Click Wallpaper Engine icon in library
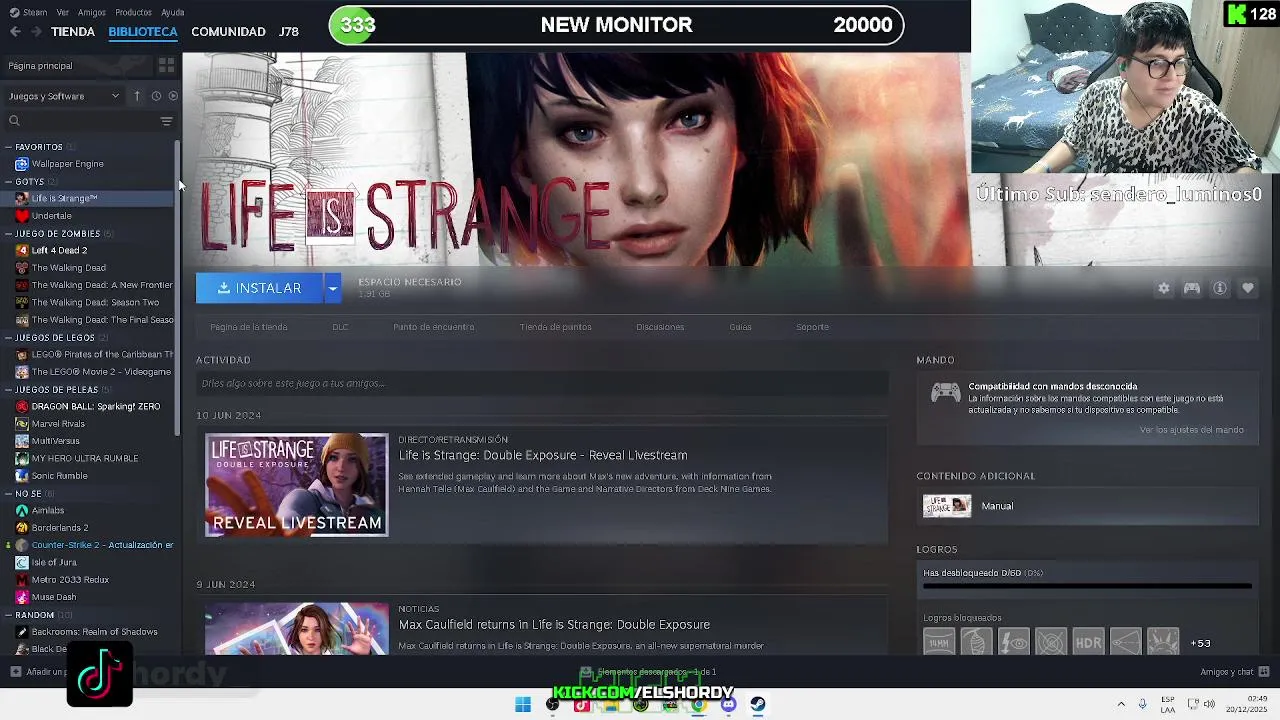The image size is (1280, 720). click(22, 164)
